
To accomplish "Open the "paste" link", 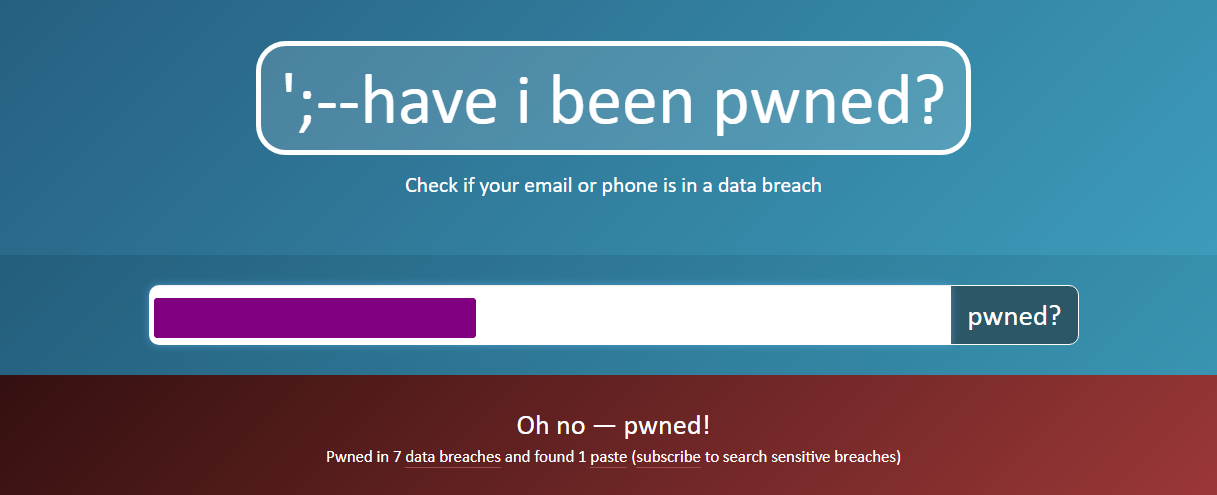I will [x=608, y=458].
